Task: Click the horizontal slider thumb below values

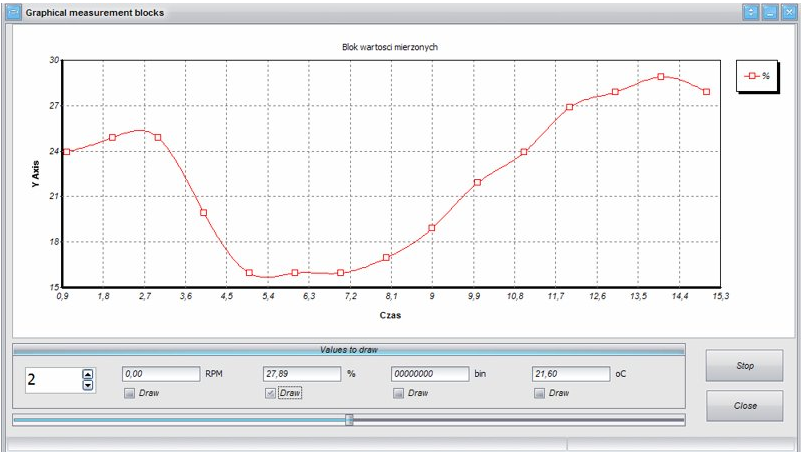Action: (349, 420)
